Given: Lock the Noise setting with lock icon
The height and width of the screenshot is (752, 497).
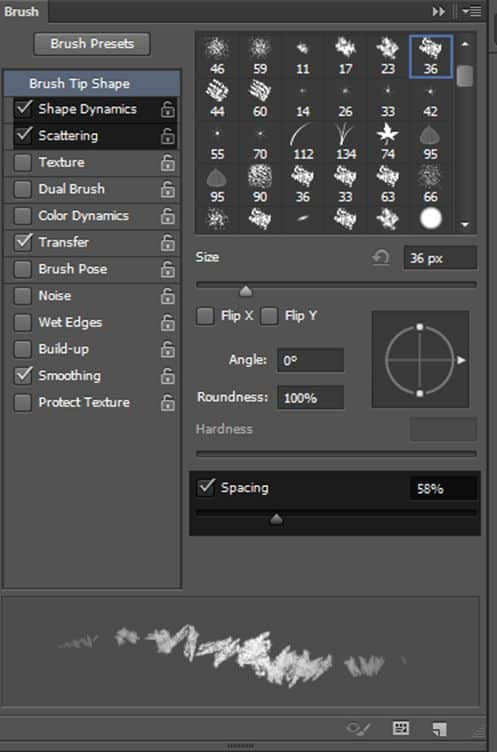Looking at the screenshot, I should point(167,296).
